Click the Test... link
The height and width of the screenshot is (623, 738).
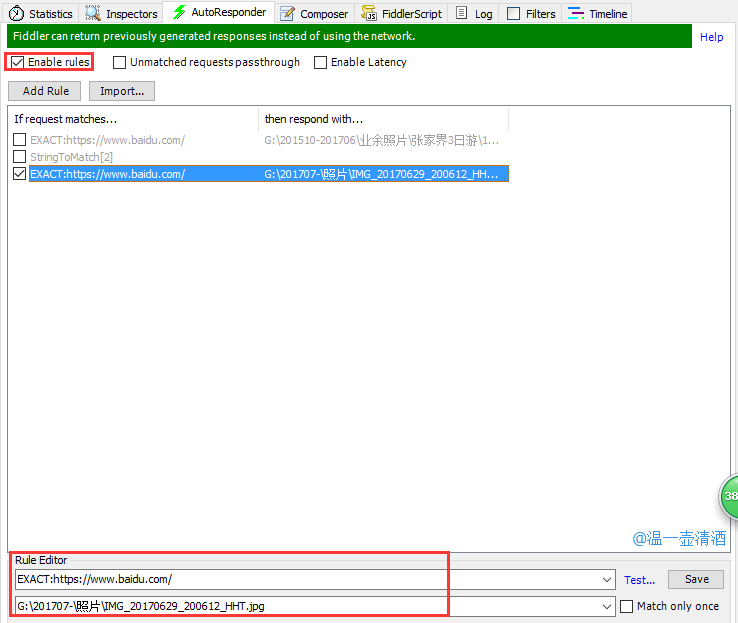640,580
